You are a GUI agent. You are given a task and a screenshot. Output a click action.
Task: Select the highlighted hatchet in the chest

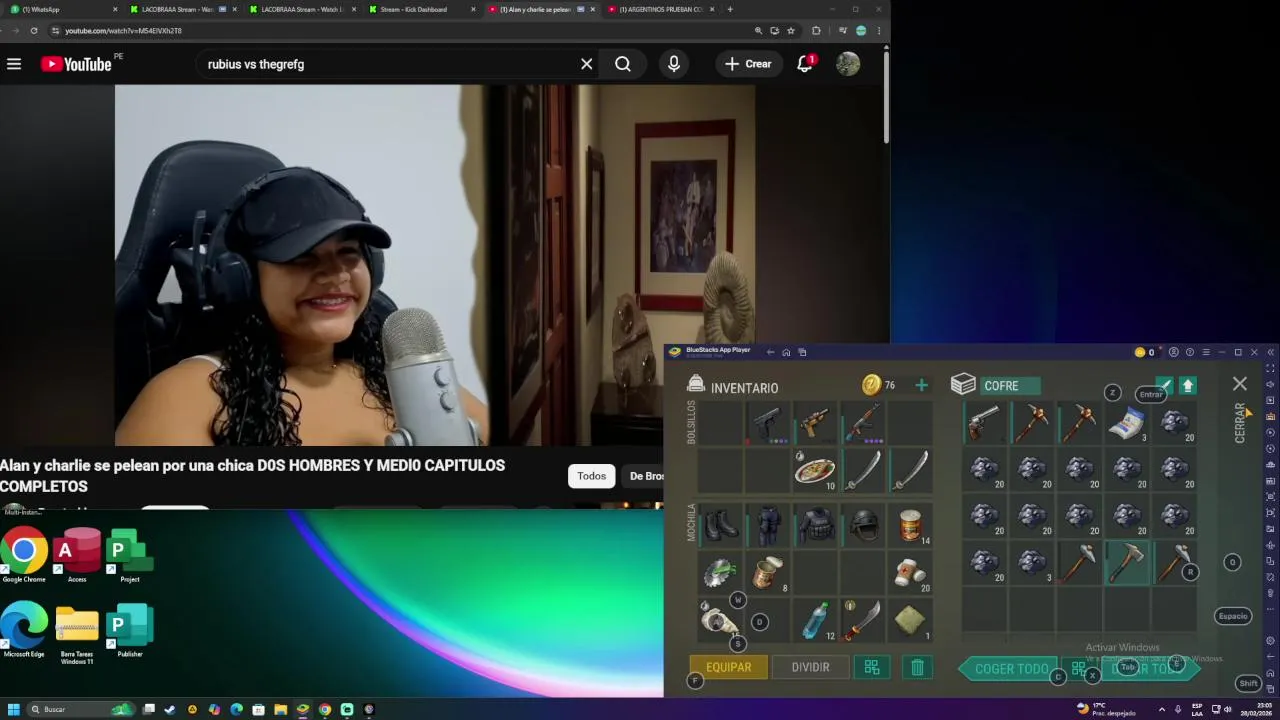point(1127,563)
